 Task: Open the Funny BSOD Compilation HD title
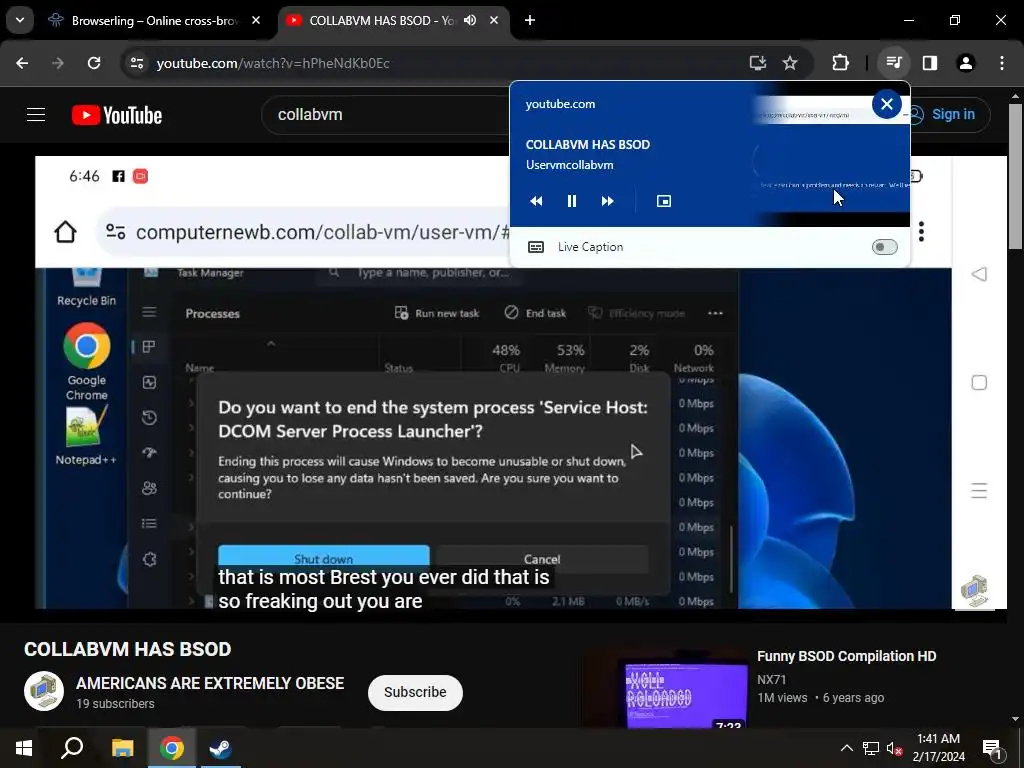(x=846, y=656)
